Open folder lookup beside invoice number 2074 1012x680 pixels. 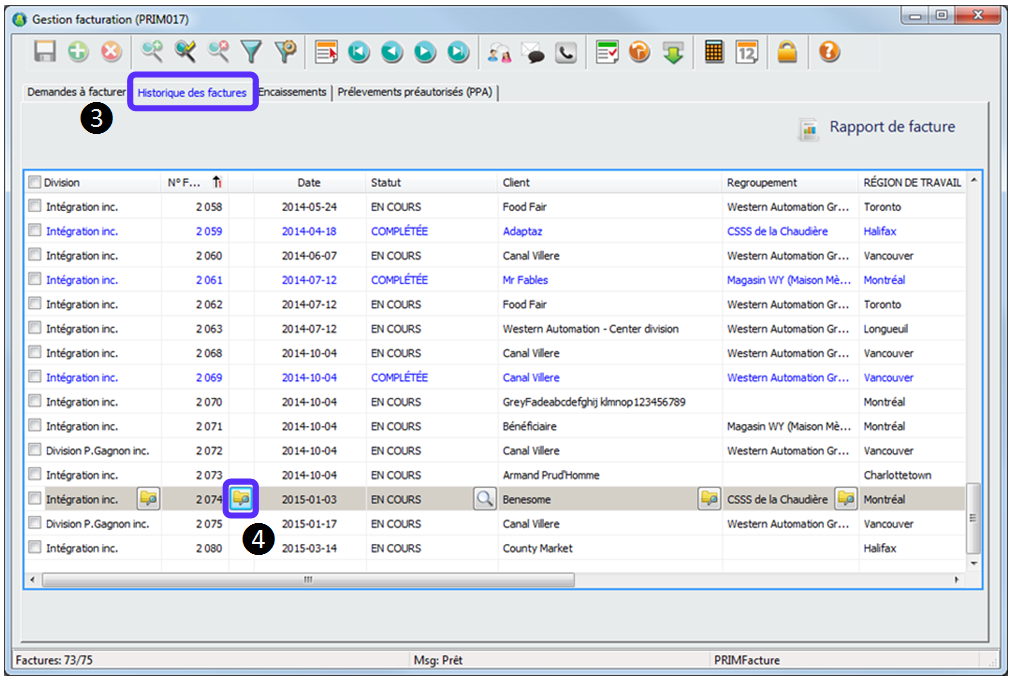click(241, 498)
